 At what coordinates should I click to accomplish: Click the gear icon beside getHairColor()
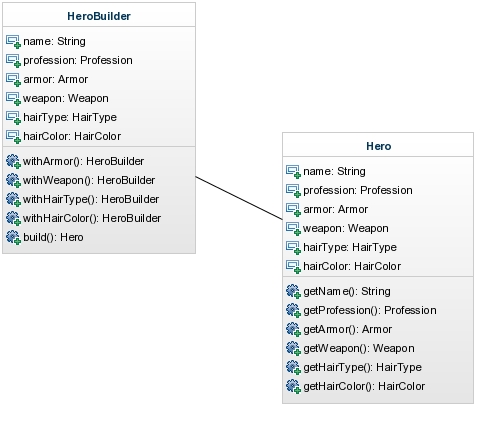pos(293,387)
